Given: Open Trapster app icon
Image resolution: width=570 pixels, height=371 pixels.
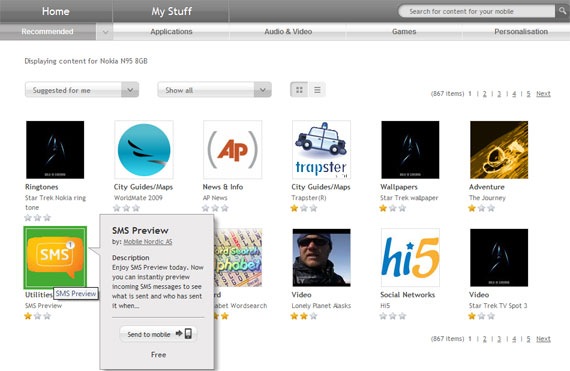Looking at the screenshot, I should coord(321,150).
